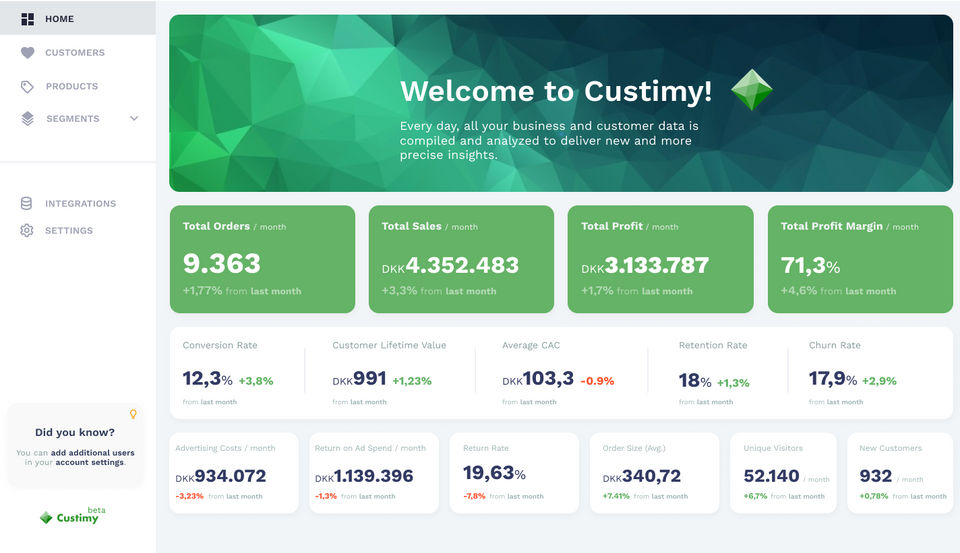Select the Order Size (Avg.) card
Viewport: 960px width, 553px height.
[x=654, y=473]
